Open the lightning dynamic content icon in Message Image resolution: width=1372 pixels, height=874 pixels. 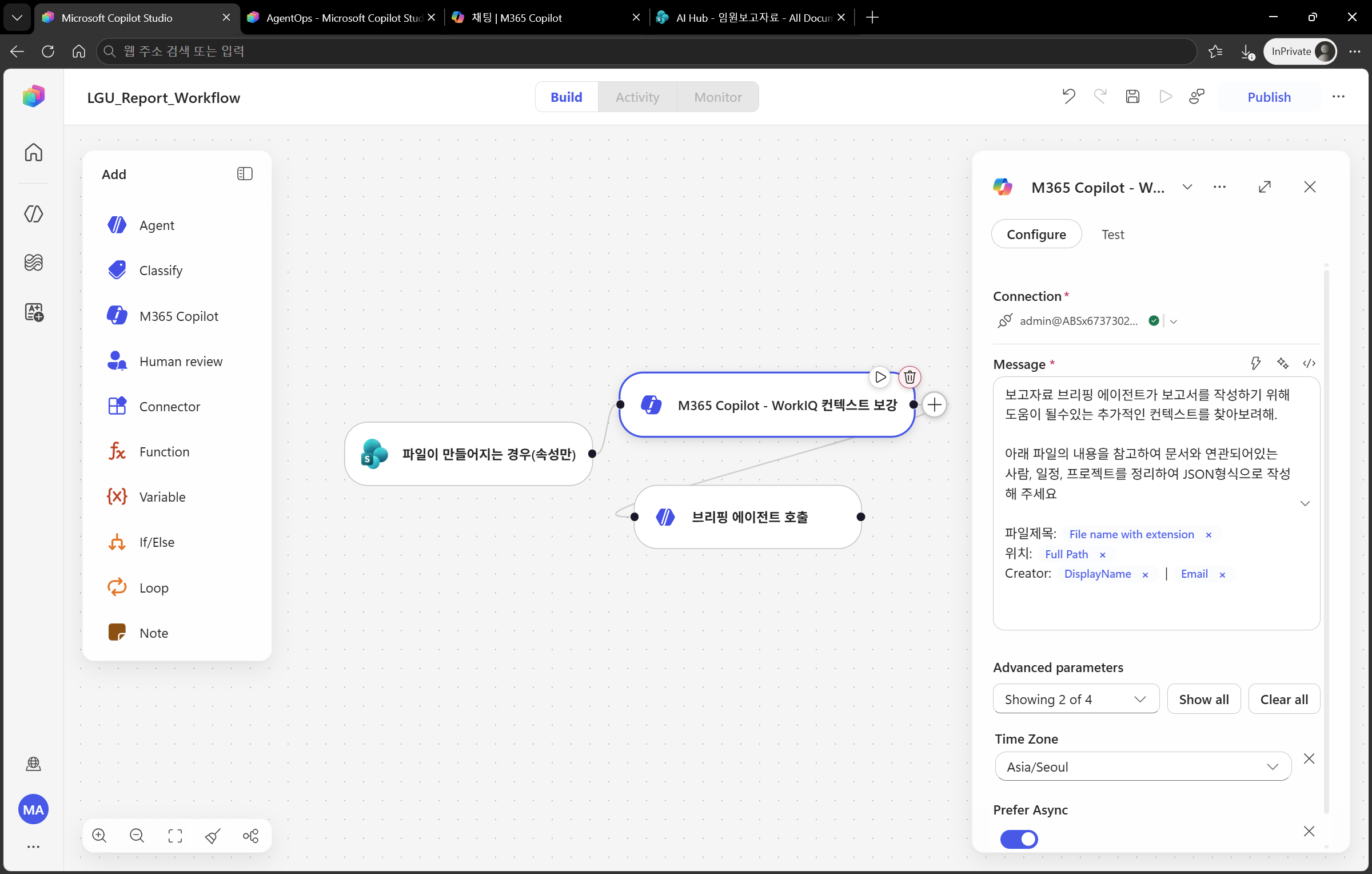[x=1255, y=363]
